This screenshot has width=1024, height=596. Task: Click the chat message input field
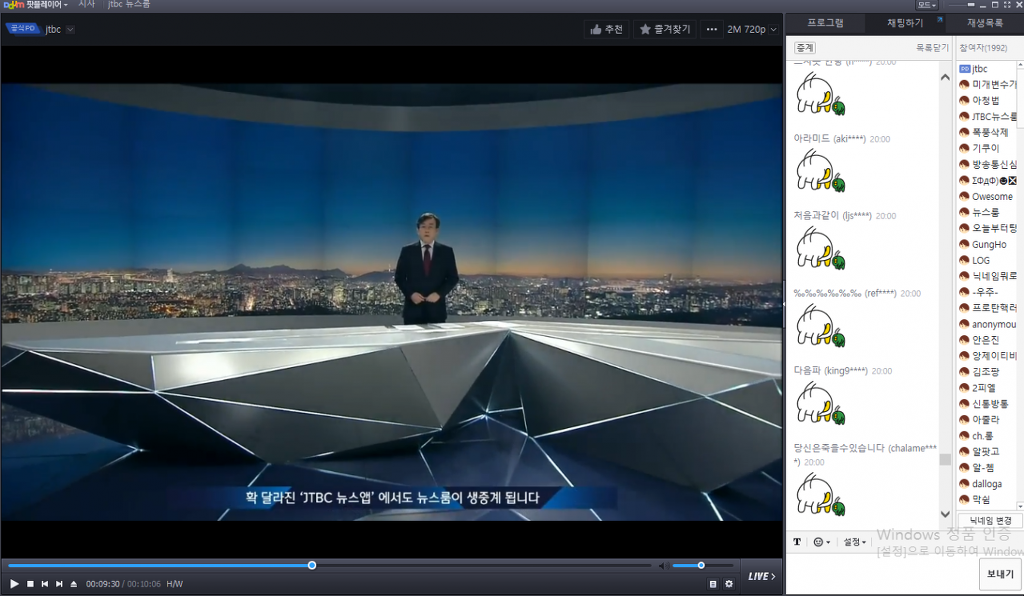[882, 572]
